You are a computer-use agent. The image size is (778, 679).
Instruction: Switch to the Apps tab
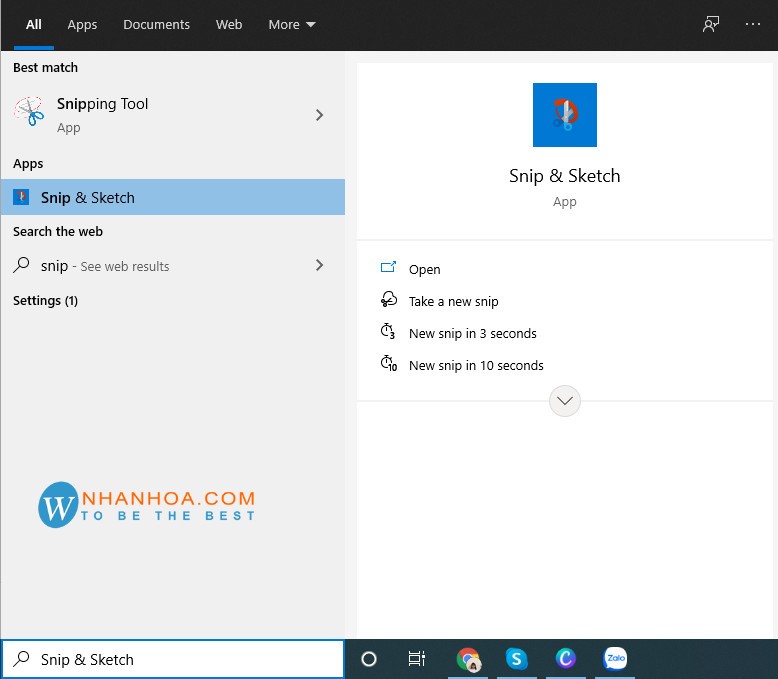click(x=82, y=24)
